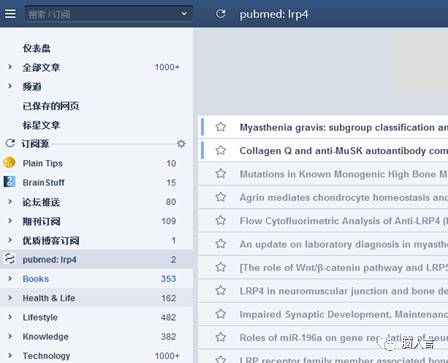Open 仪表盘 dashboard
This screenshot has width=448, height=363.
(x=36, y=48)
